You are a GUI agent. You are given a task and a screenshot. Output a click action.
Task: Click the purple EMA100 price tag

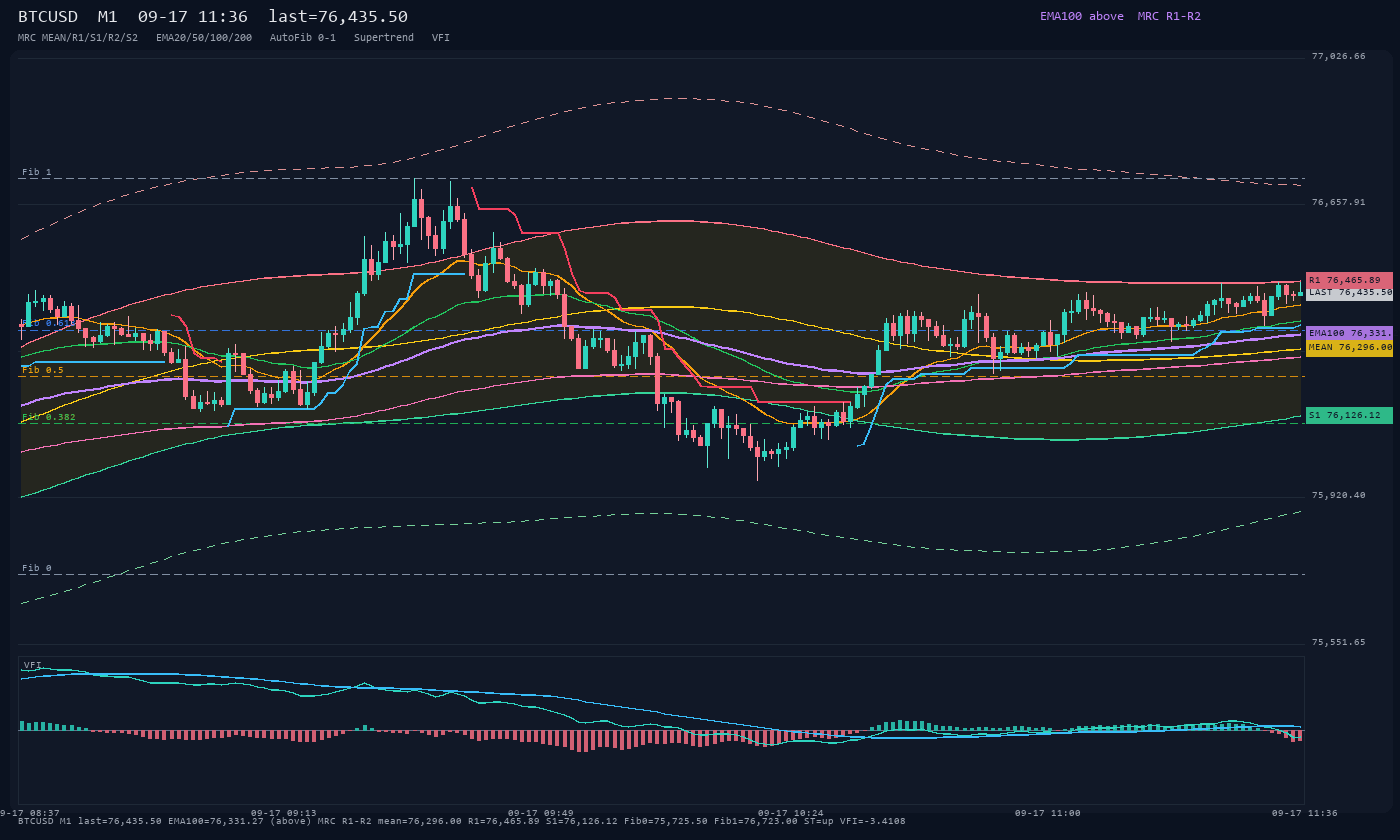[x=1349, y=333]
